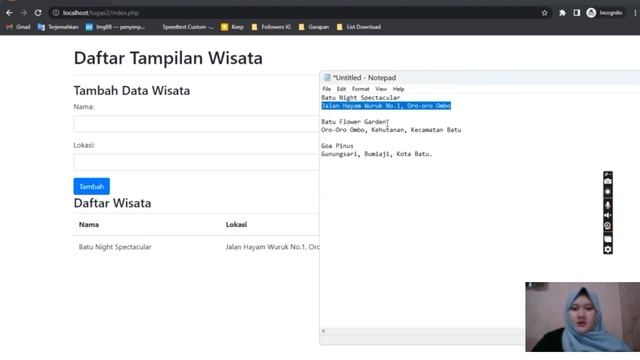
Task: Click the Nama column header
Action: coord(89,224)
